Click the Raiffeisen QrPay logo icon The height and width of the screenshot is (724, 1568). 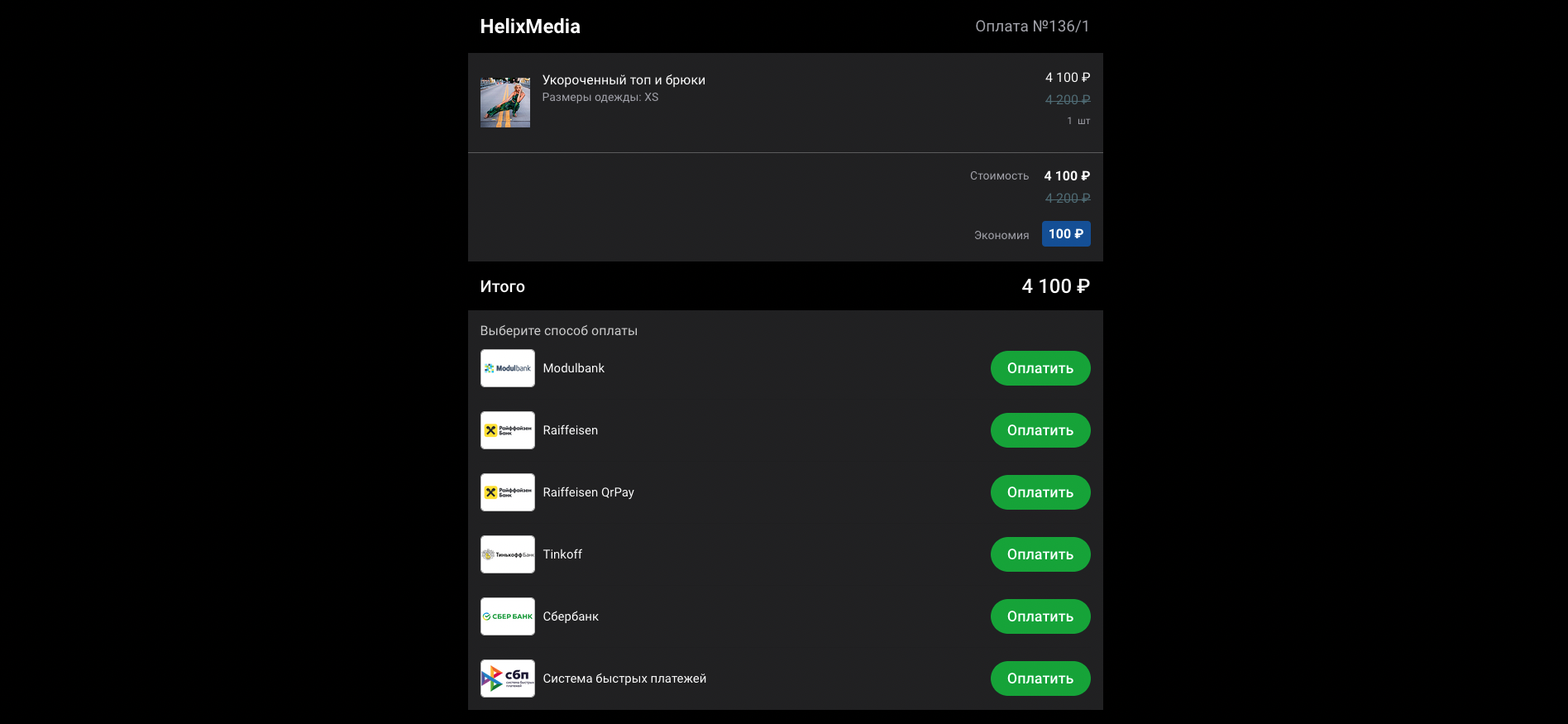coord(507,492)
